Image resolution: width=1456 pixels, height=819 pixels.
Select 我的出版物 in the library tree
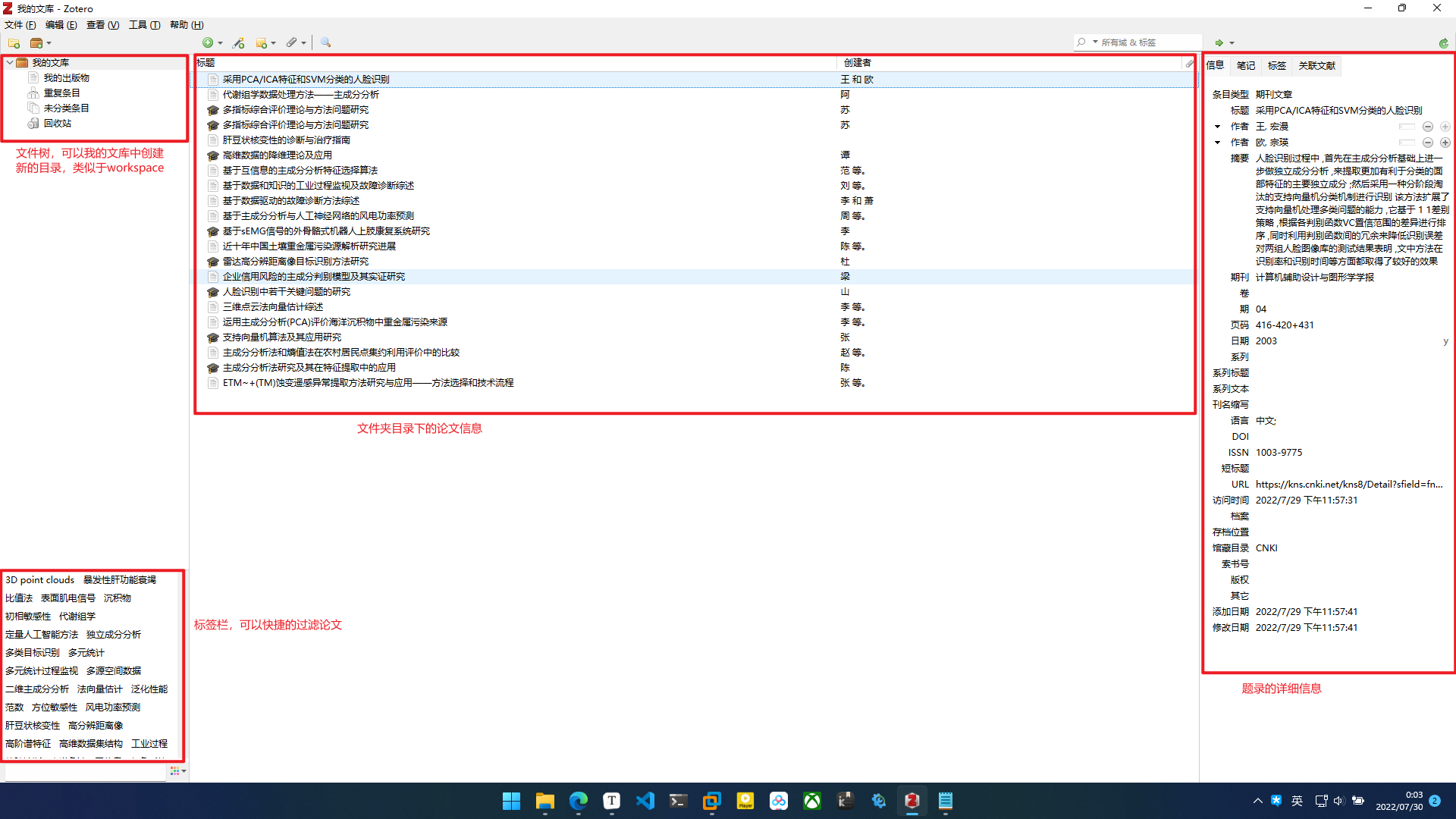pyautogui.click(x=66, y=78)
